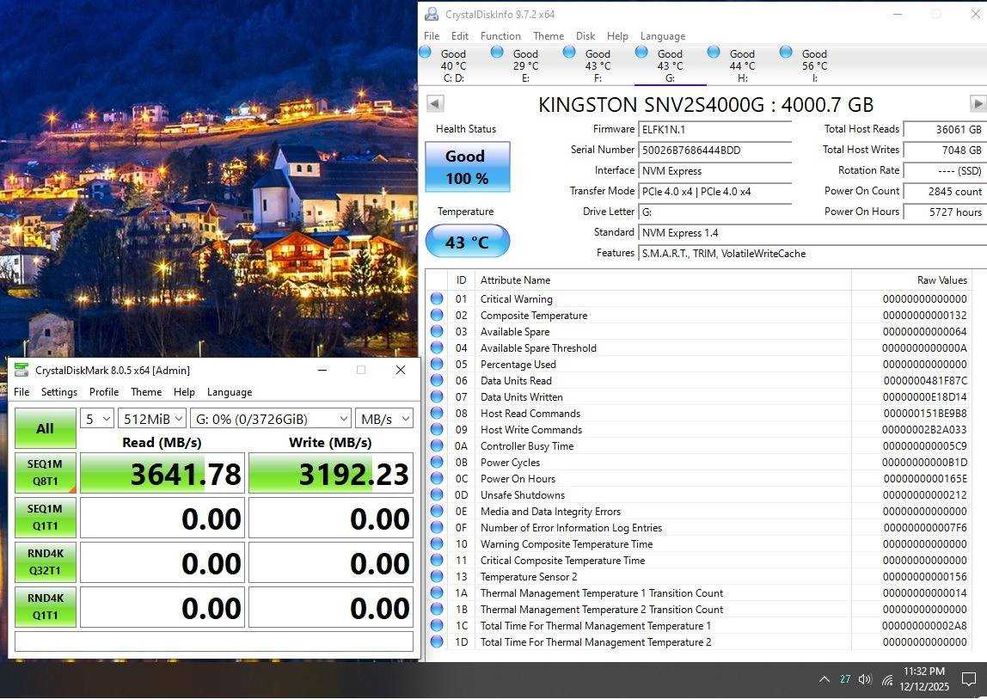Click the Total Host Reads value 36061 GB
Viewport: 987px width, 700px height.
point(945,129)
